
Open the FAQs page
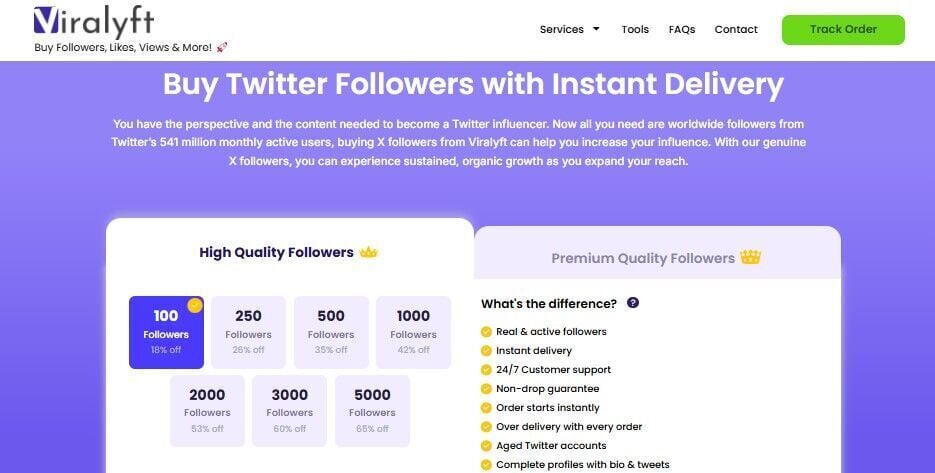coord(682,29)
